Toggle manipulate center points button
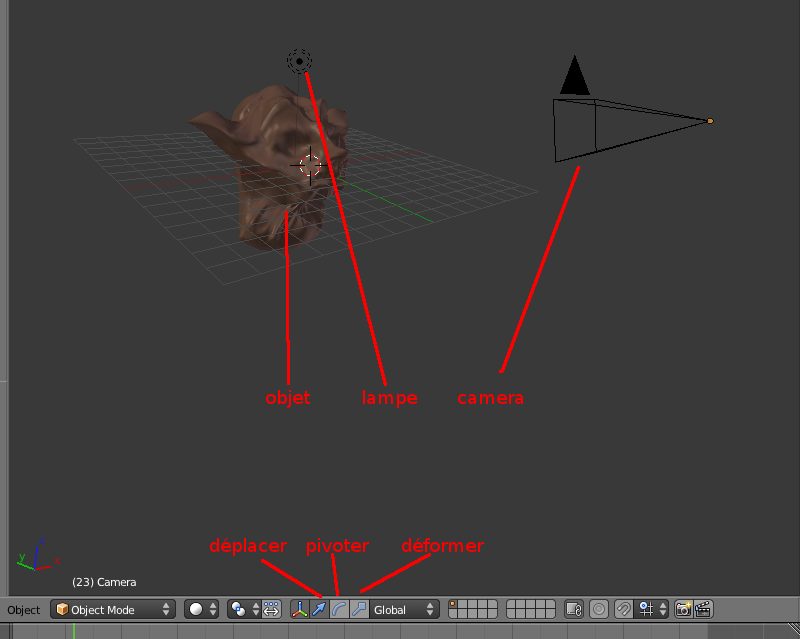Screen dimensions: 800x639 (x=271, y=609)
